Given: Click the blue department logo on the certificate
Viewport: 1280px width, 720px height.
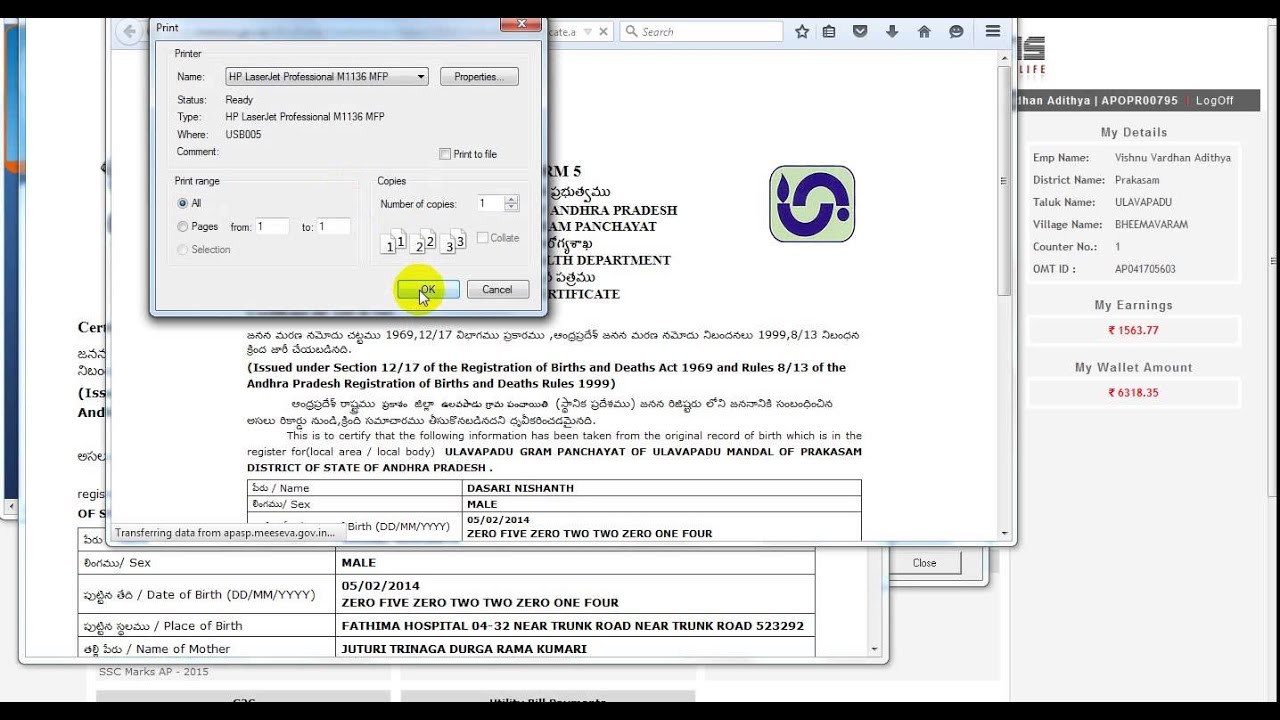Looking at the screenshot, I should 812,204.
